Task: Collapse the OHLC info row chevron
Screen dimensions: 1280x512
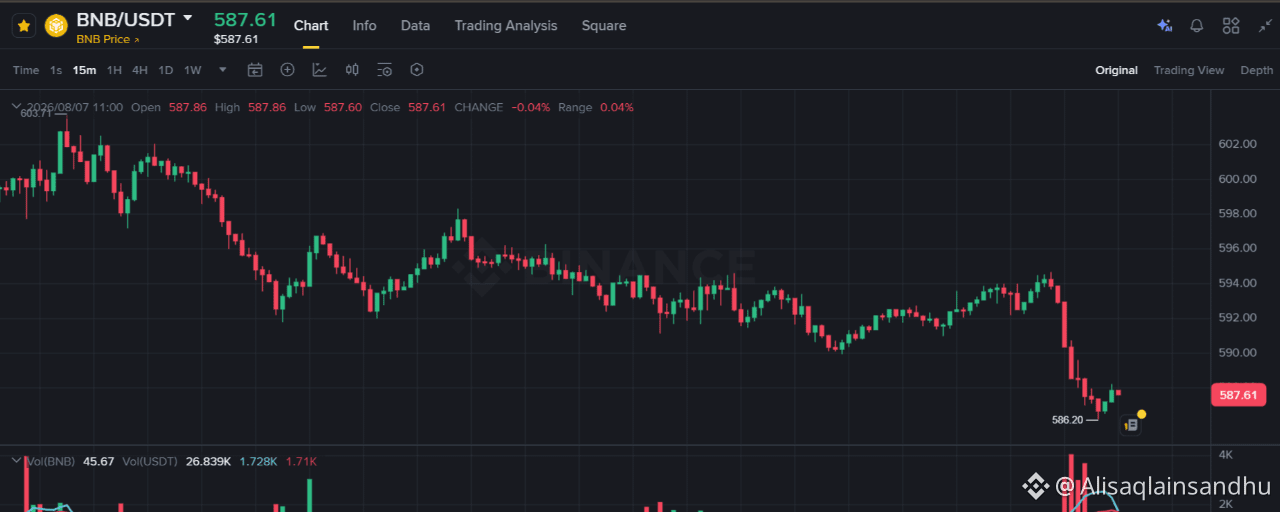Action: (x=16, y=107)
